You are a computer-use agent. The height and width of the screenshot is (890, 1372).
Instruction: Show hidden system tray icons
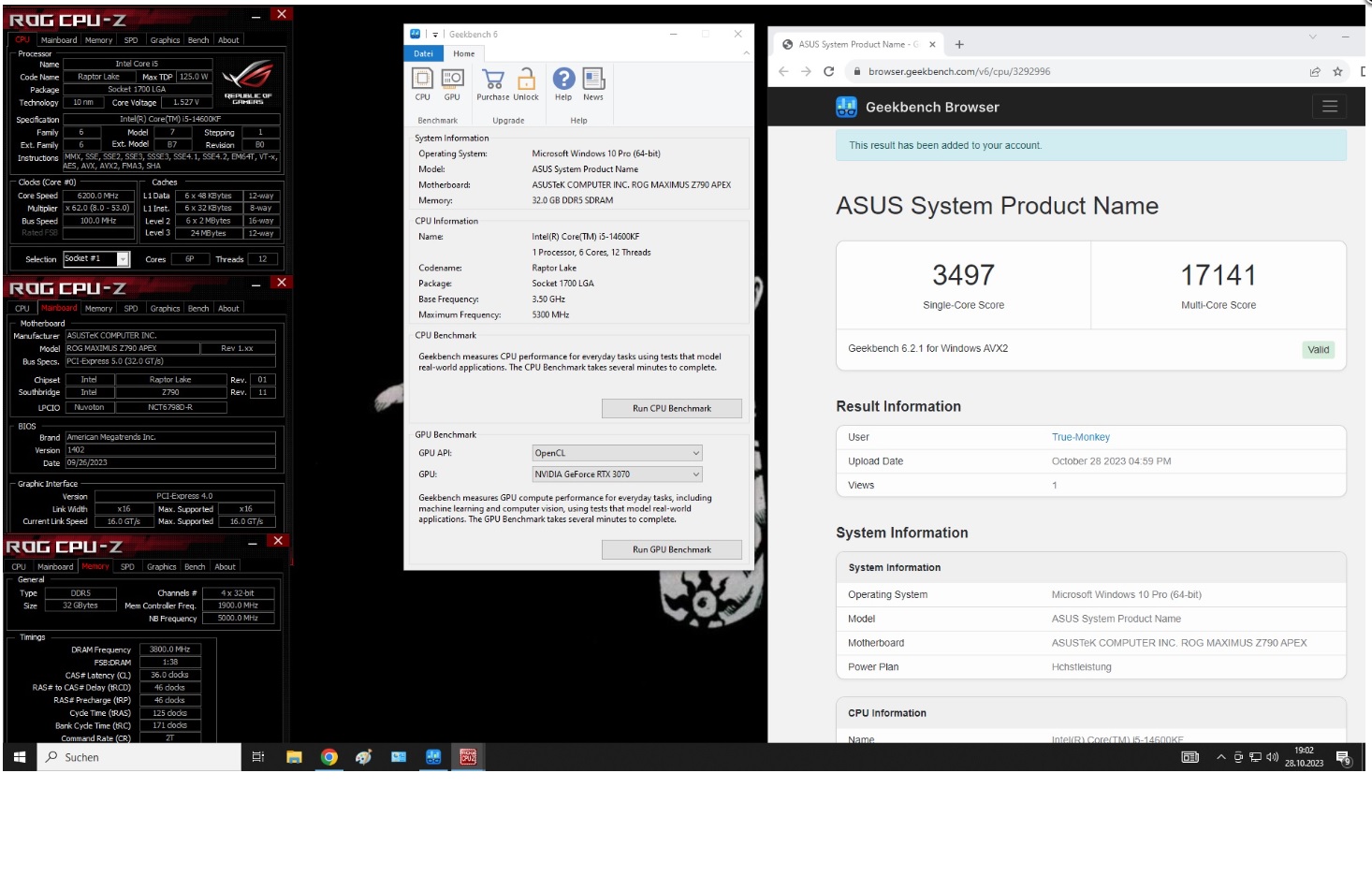tap(1220, 757)
